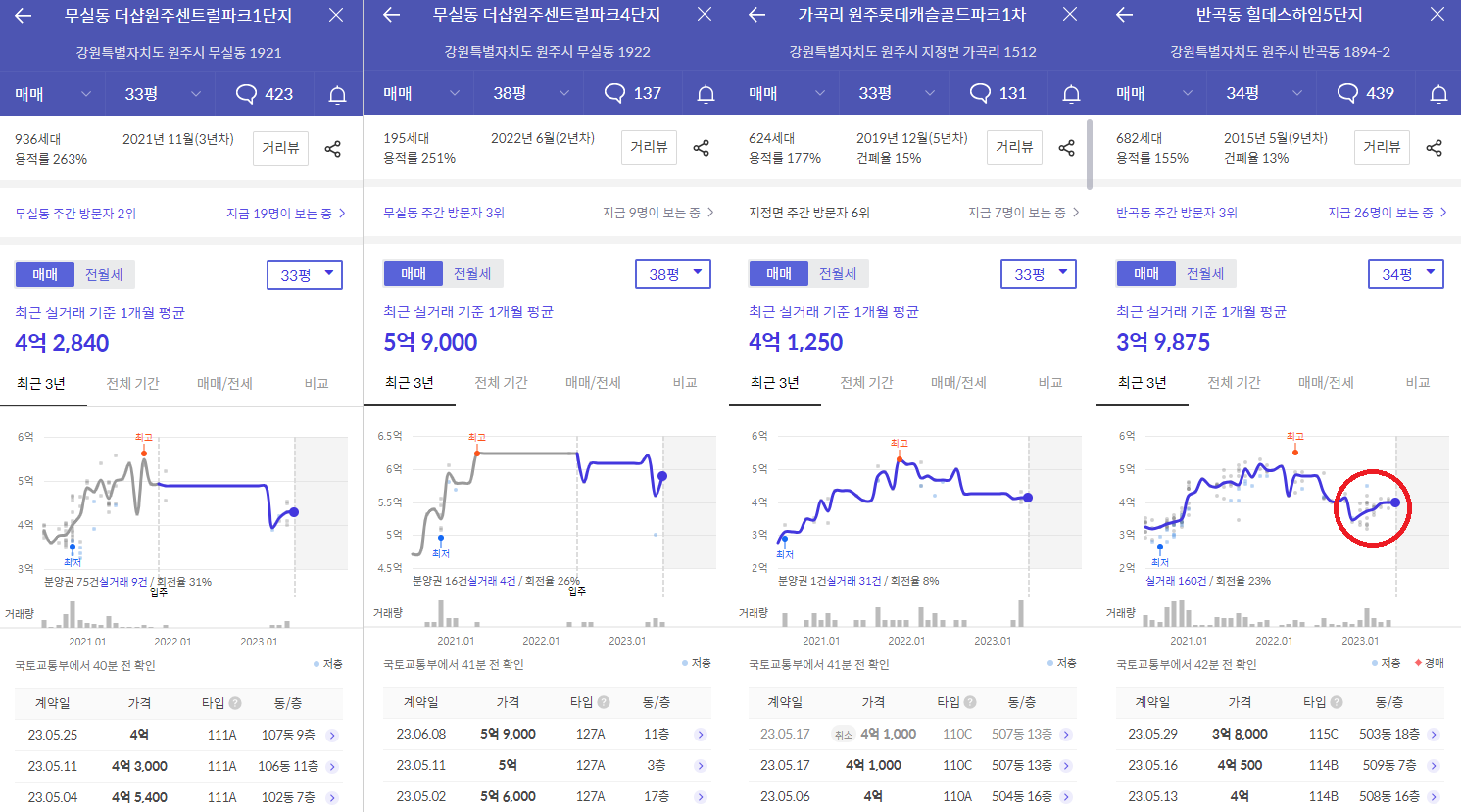
Task: Share the 더샵원주센트럴파크1단지 listing
Action: click(x=333, y=149)
